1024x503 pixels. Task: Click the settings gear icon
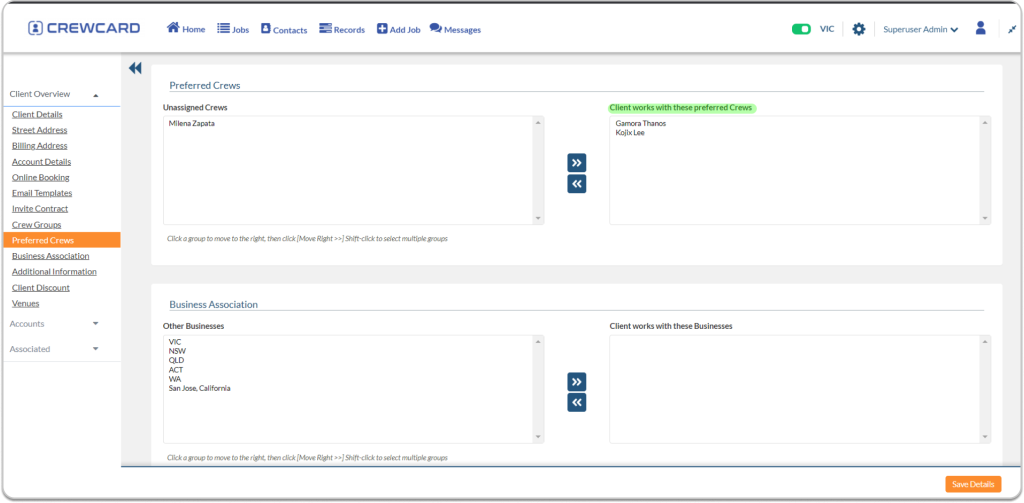pyautogui.click(x=858, y=29)
